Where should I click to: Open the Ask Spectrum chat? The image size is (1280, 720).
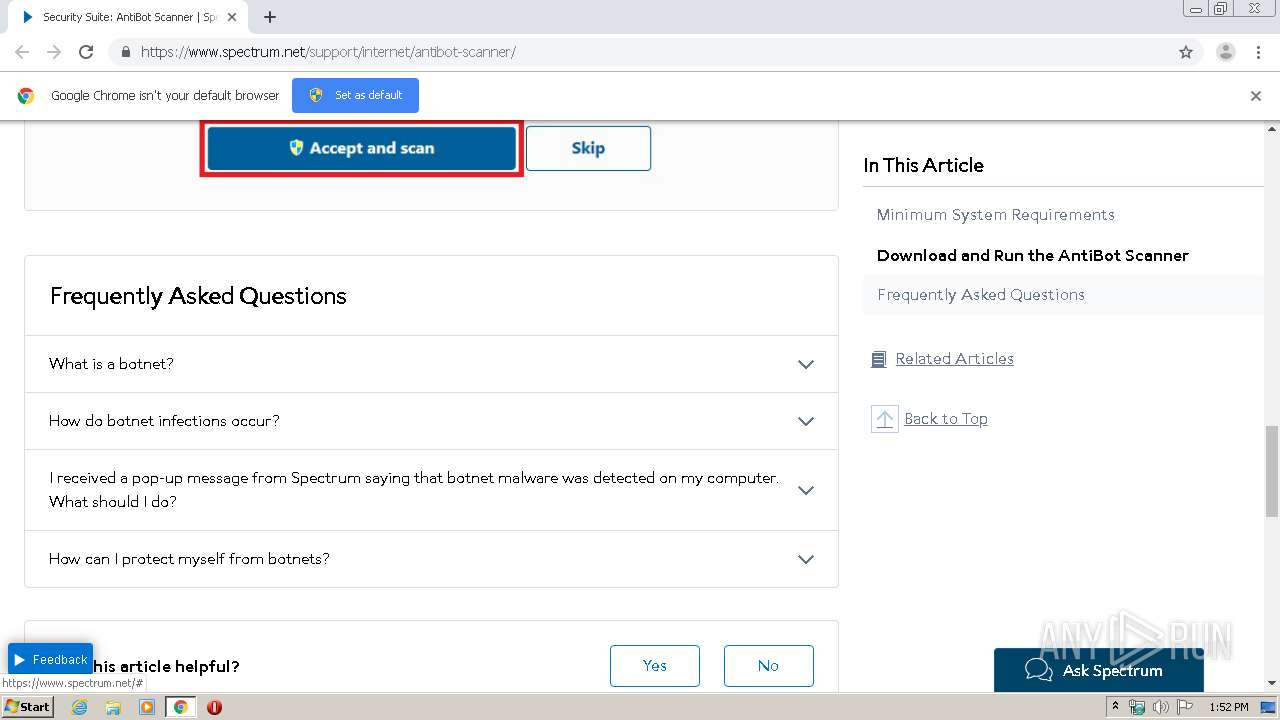tap(1098, 670)
